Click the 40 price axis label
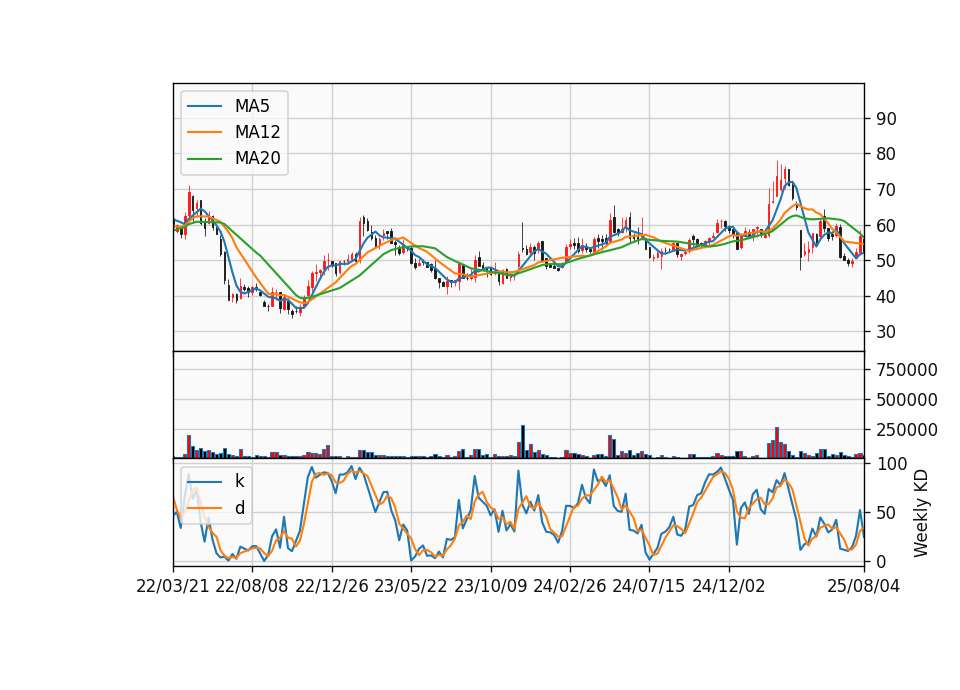The height and width of the screenshot is (690, 960). [886, 296]
